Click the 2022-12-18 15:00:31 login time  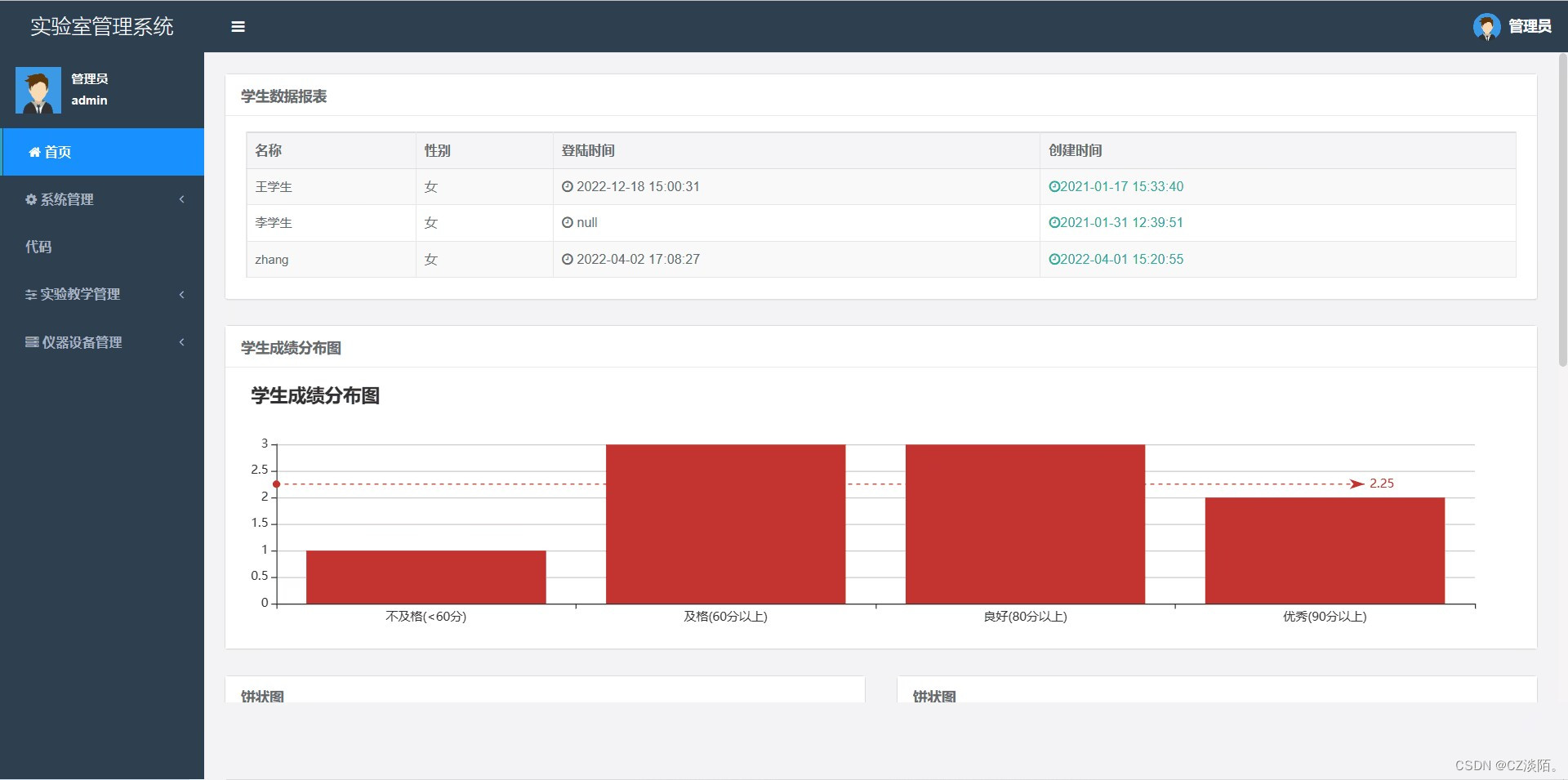(x=638, y=186)
